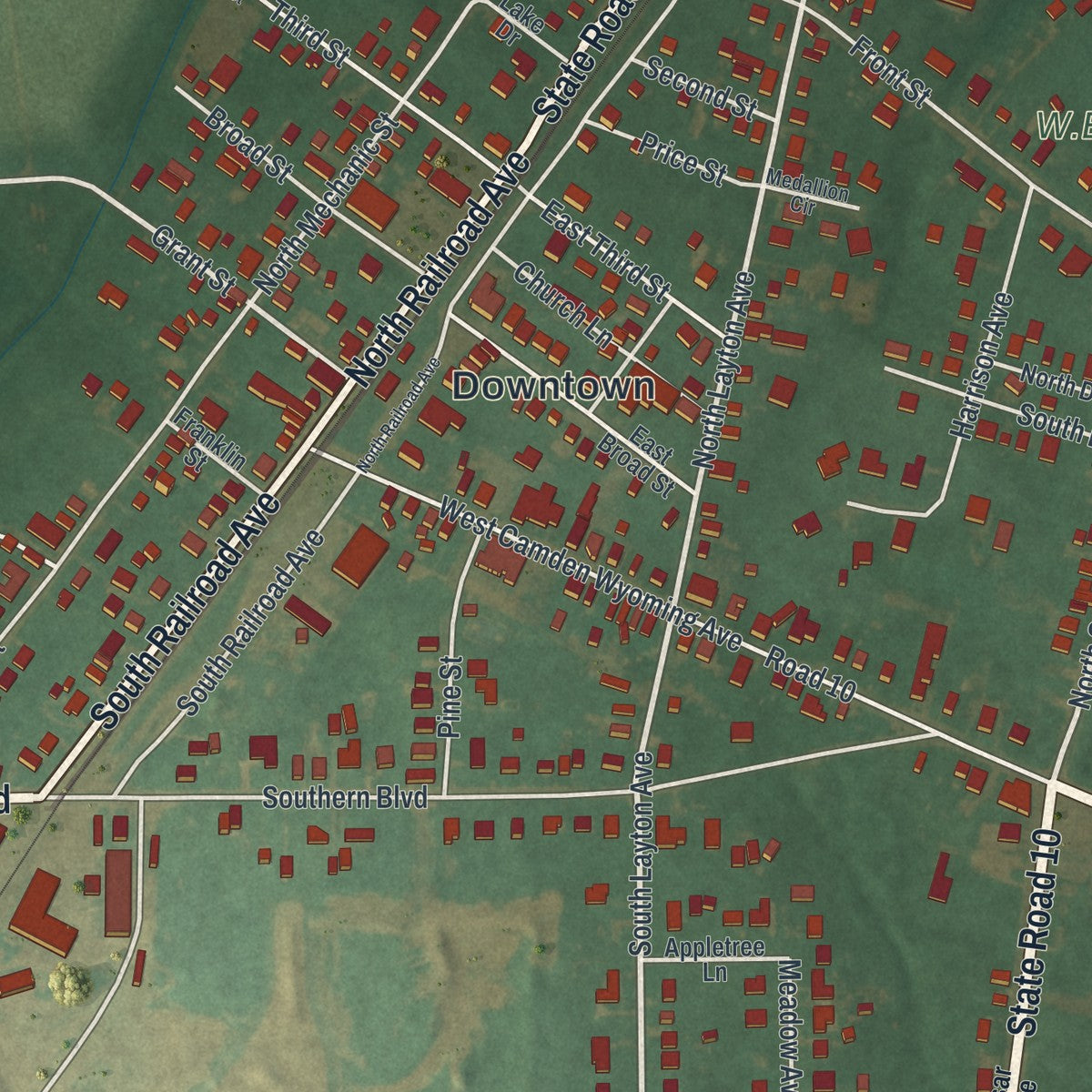Click the North Mechanic St label
Image resolution: width=1092 pixels, height=1092 pixels.
327,204
